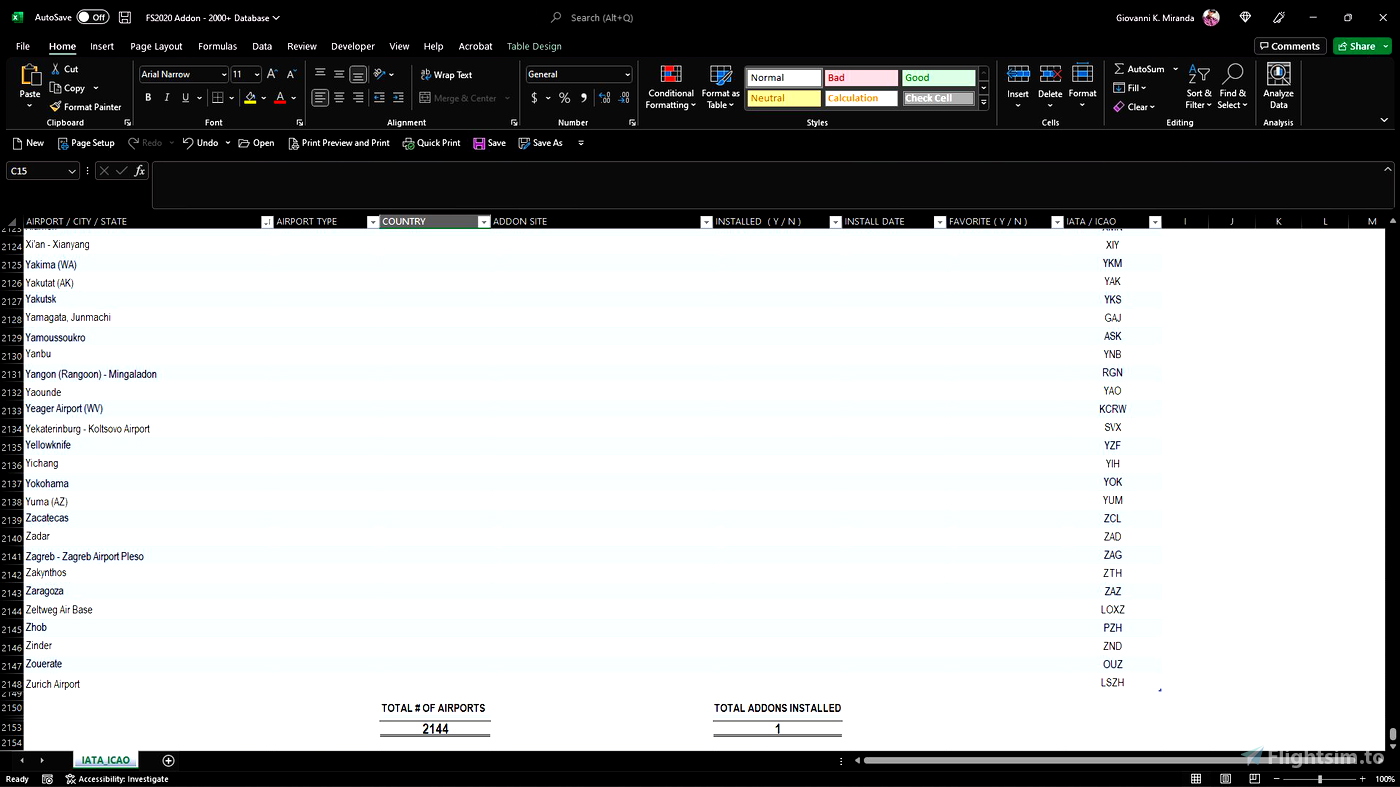Screen dimensions: 1400x787
Task: Click Delete cells icon
Action: 1050,74
